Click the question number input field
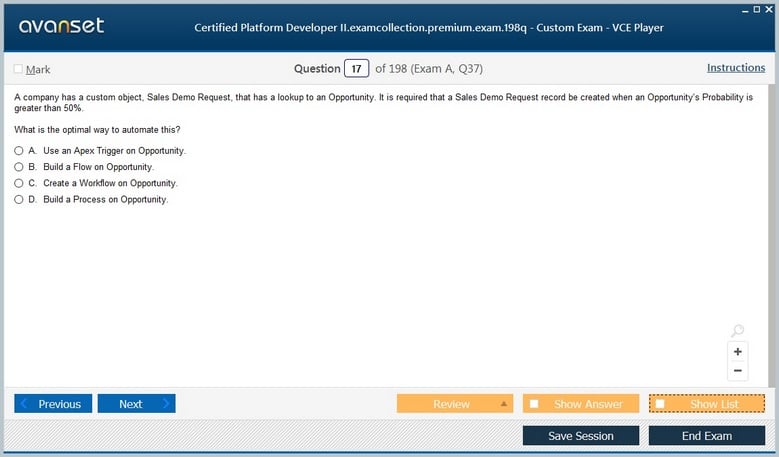This screenshot has height=457, width=779. pyautogui.click(x=356, y=69)
